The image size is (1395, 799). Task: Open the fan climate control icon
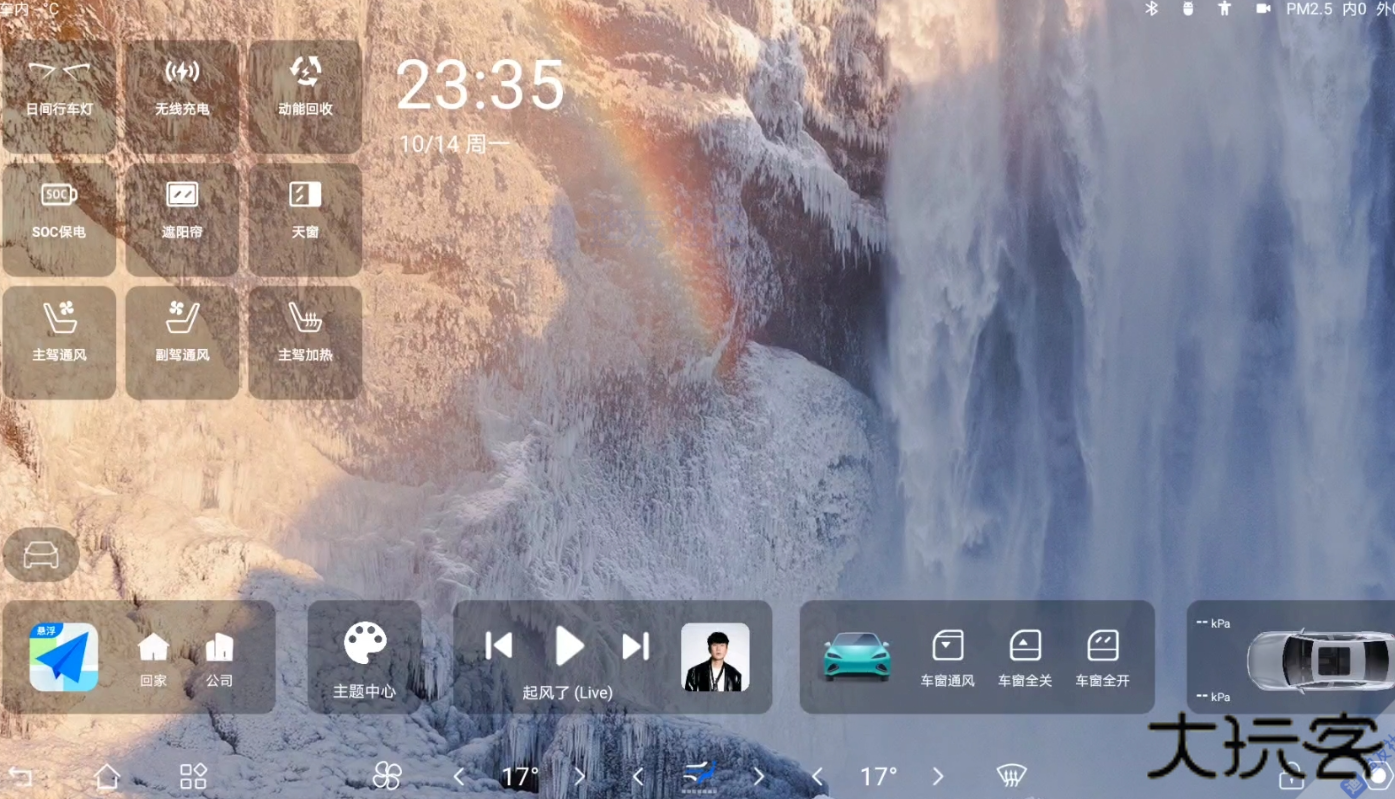(387, 776)
